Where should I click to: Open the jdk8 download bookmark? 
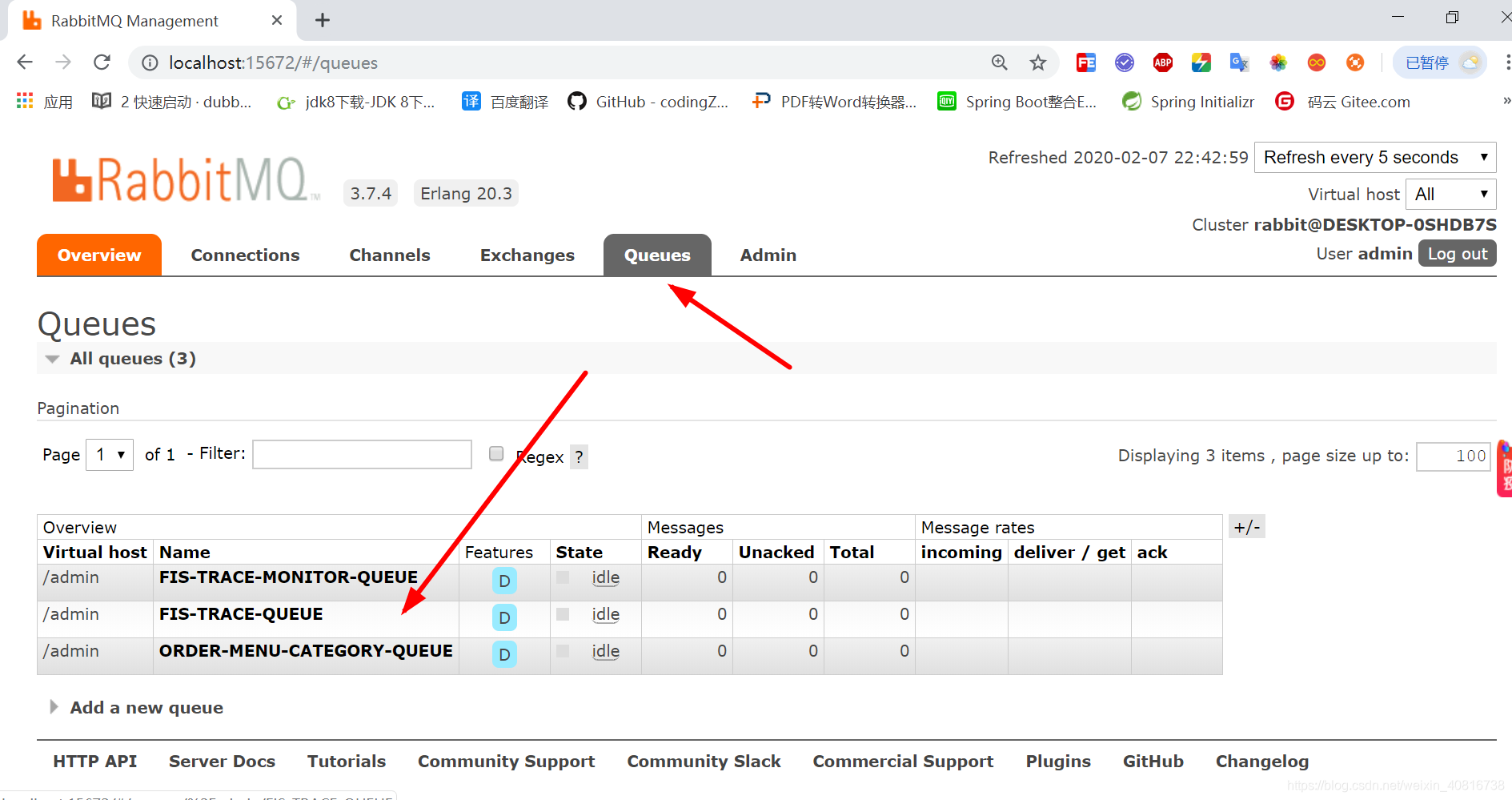pyautogui.click(x=355, y=102)
